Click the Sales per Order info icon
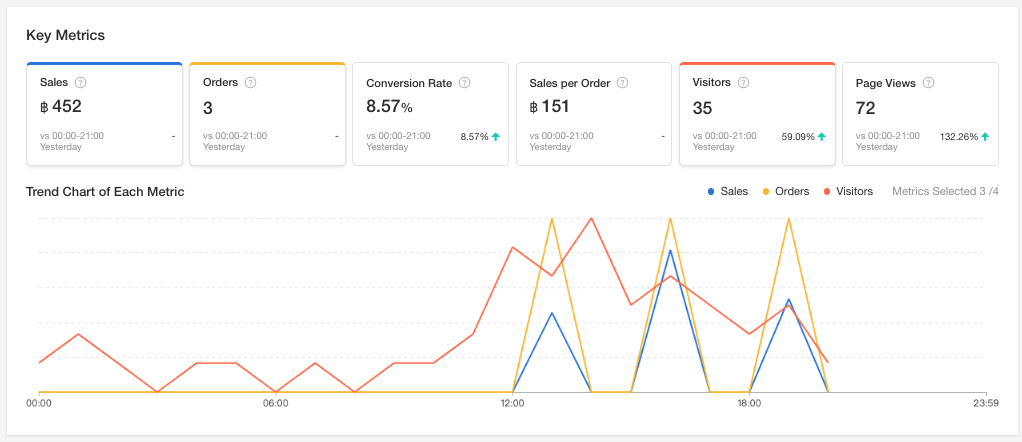This screenshot has height=442, width=1022. [x=621, y=83]
